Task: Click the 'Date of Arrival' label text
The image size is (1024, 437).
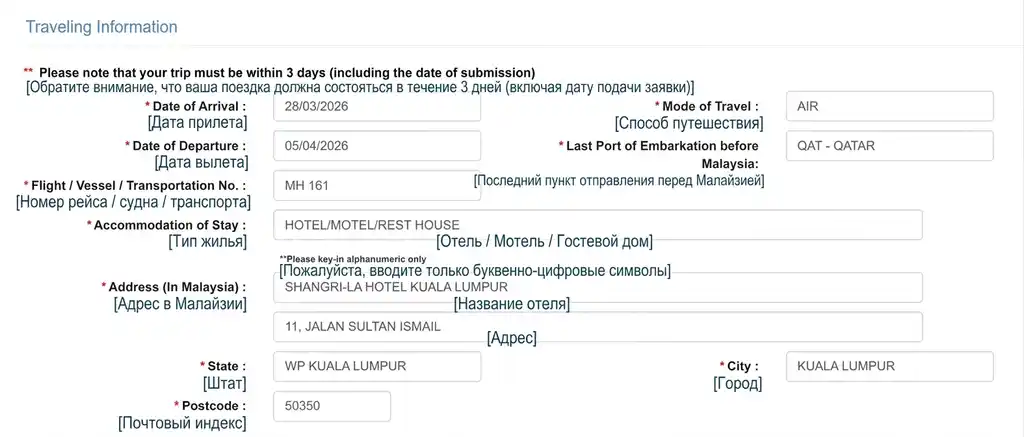Action: pyautogui.click(x=198, y=106)
